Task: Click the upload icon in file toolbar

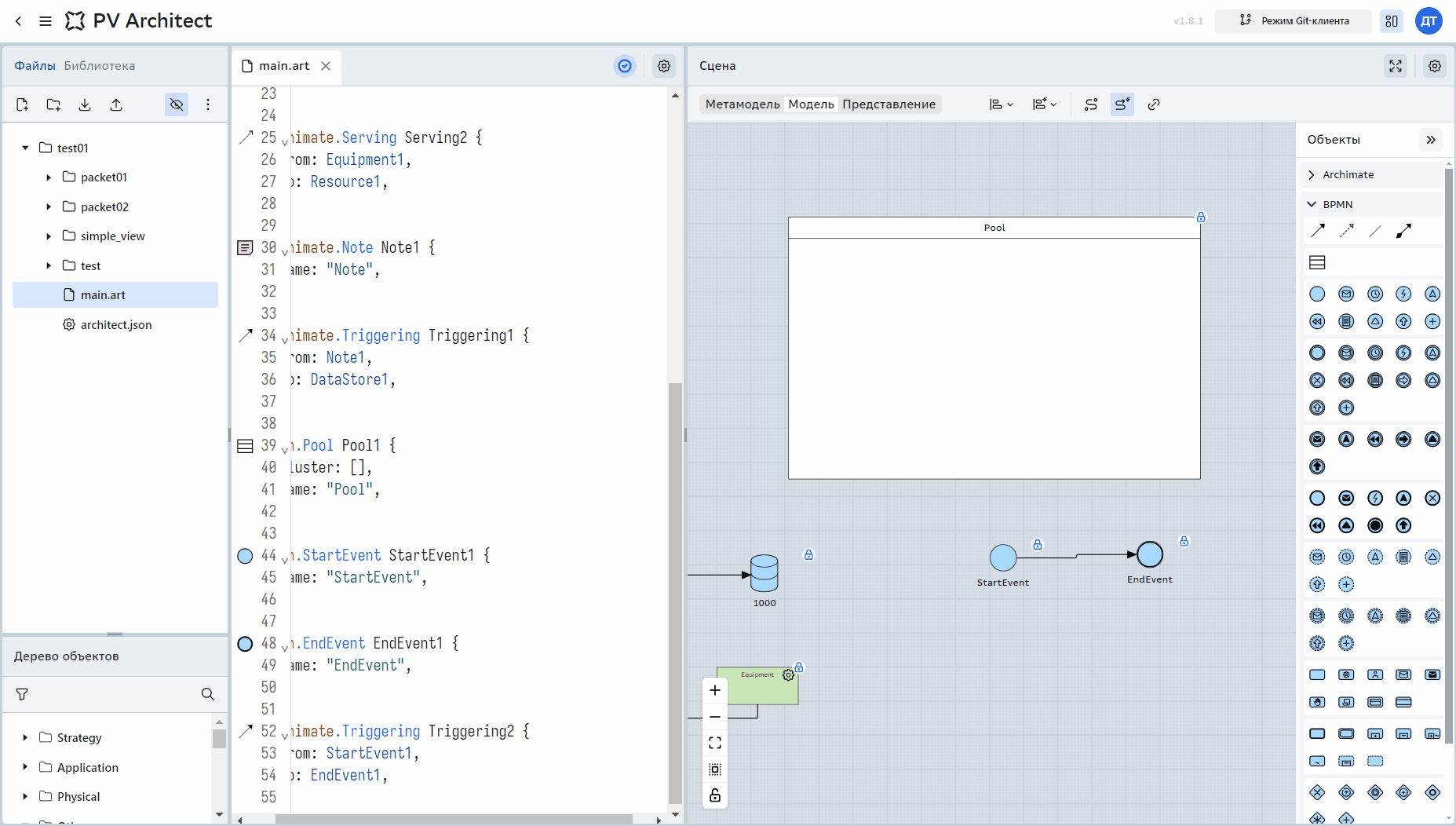Action: [x=116, y=104]
